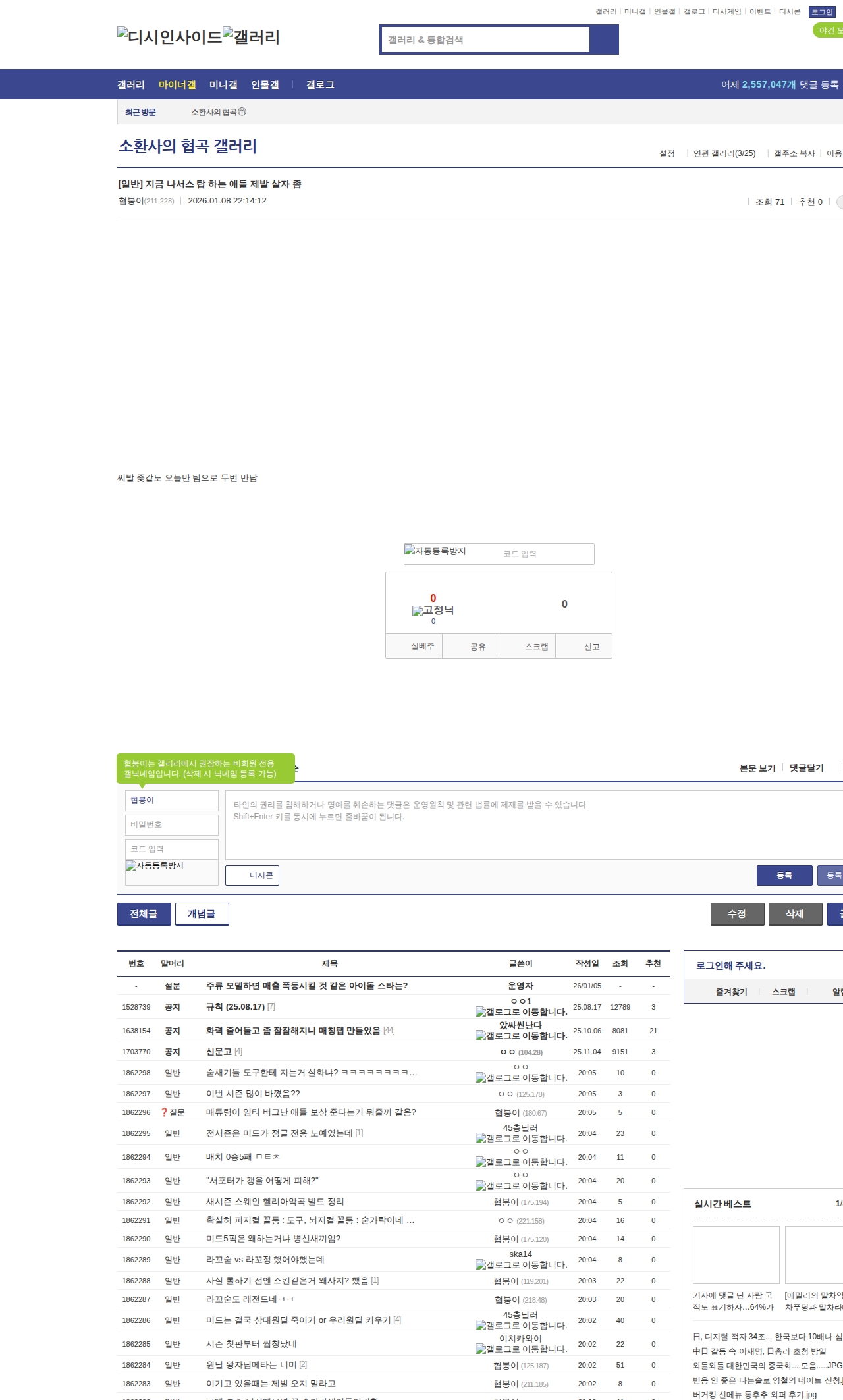The height and width of the screenshot is (1400, 843).
Task: Focus the 코드 입력 field in the comment form
Action: point(172,849)
